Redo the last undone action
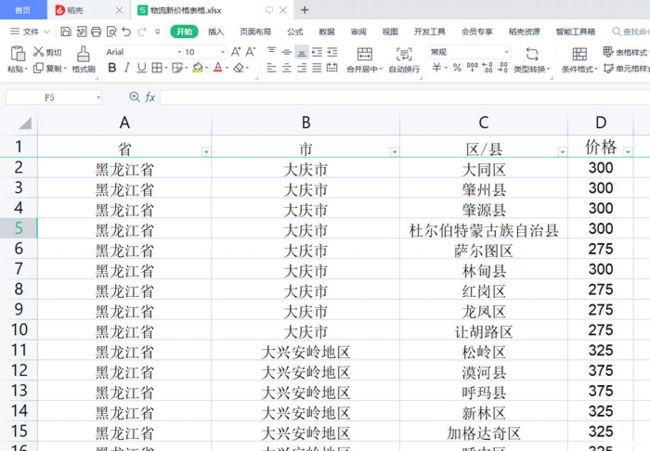Viewport: 650px width, 451px height. (142, 32)
